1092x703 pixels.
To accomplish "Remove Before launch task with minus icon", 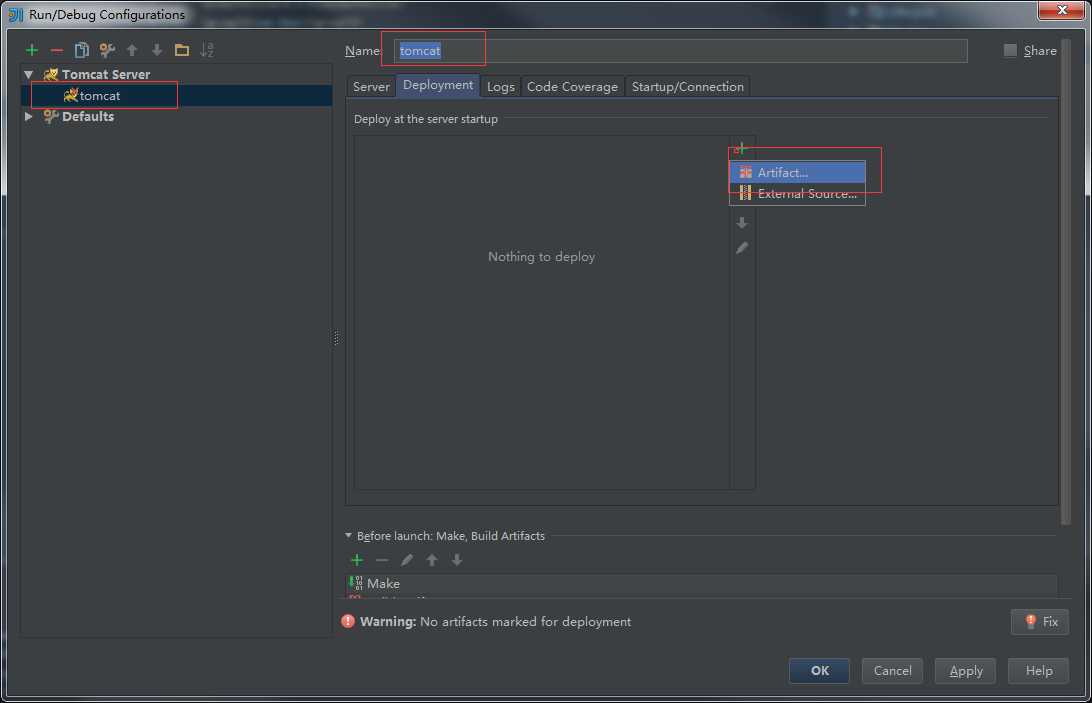I will 382,560.
